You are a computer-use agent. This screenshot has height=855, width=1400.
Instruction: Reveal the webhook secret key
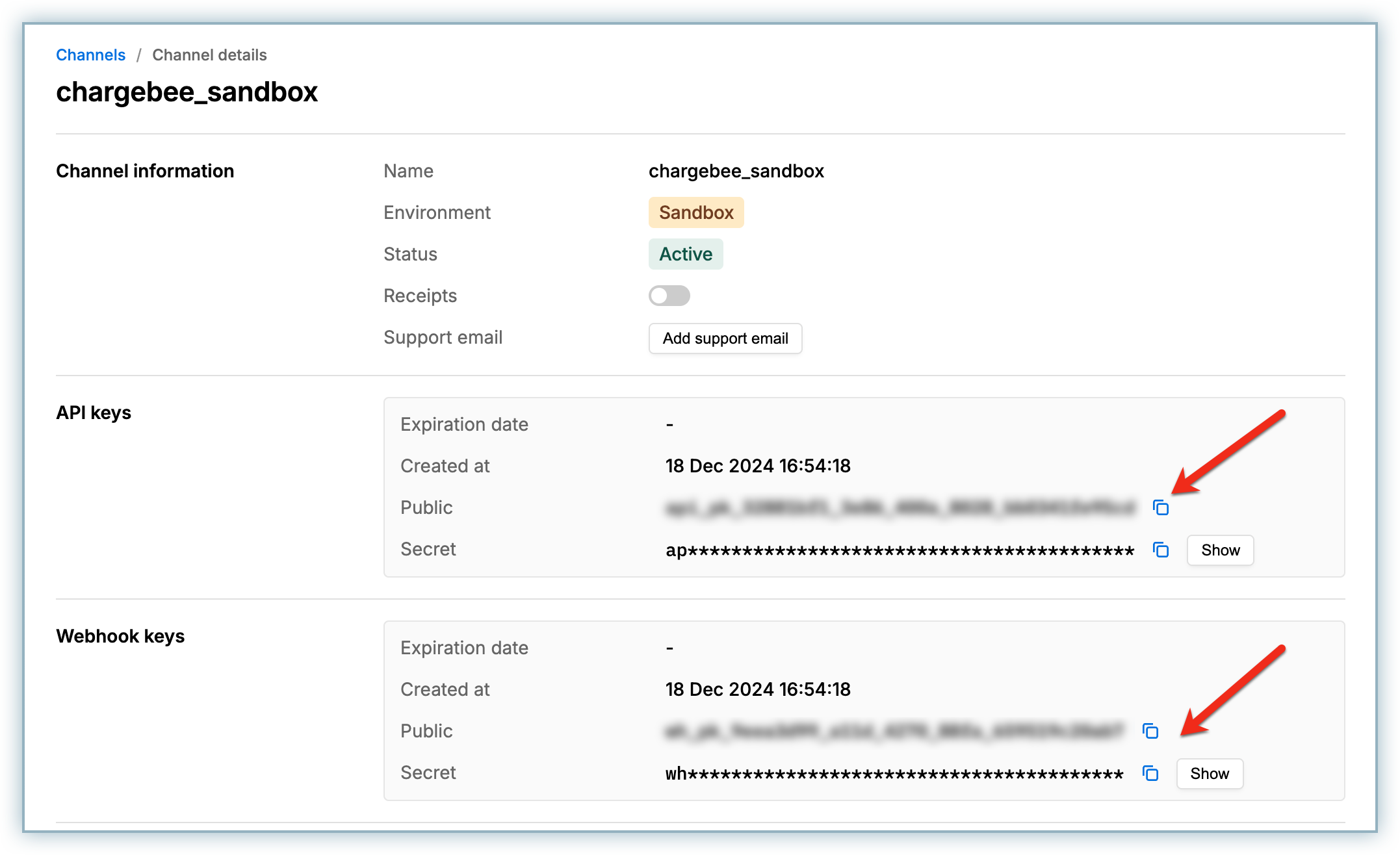click(x=1209, y=774)
